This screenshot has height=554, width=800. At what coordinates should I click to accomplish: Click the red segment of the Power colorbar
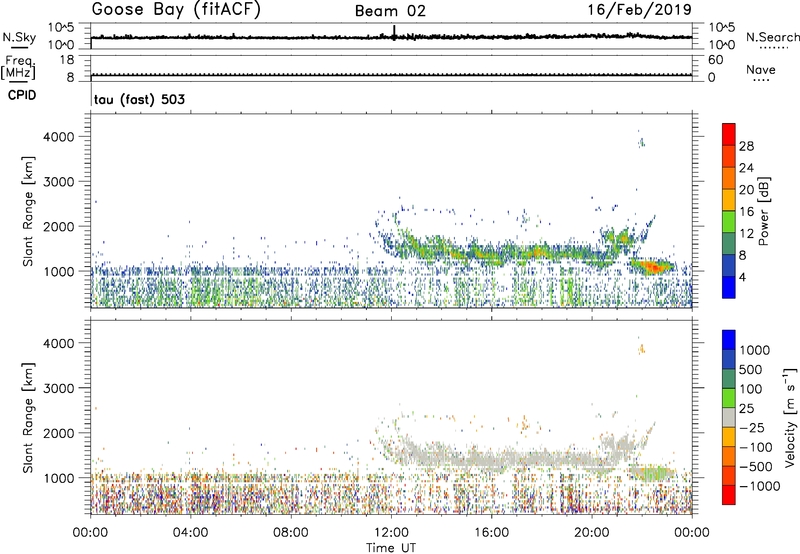[729, 134]
